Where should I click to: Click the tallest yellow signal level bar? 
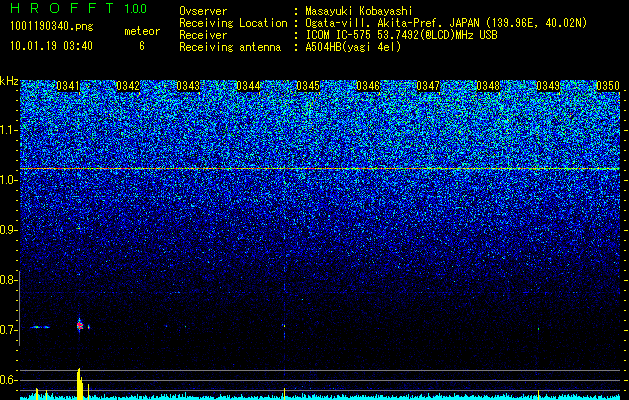pyautogui.click(x=79, y=383)
